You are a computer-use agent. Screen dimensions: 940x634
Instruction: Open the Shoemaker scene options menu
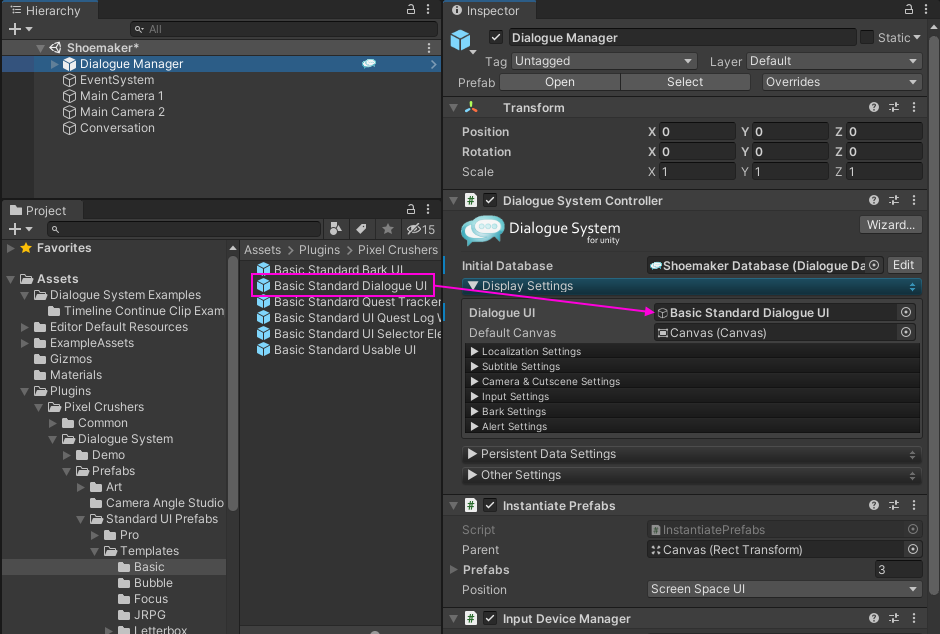point(429,48)
